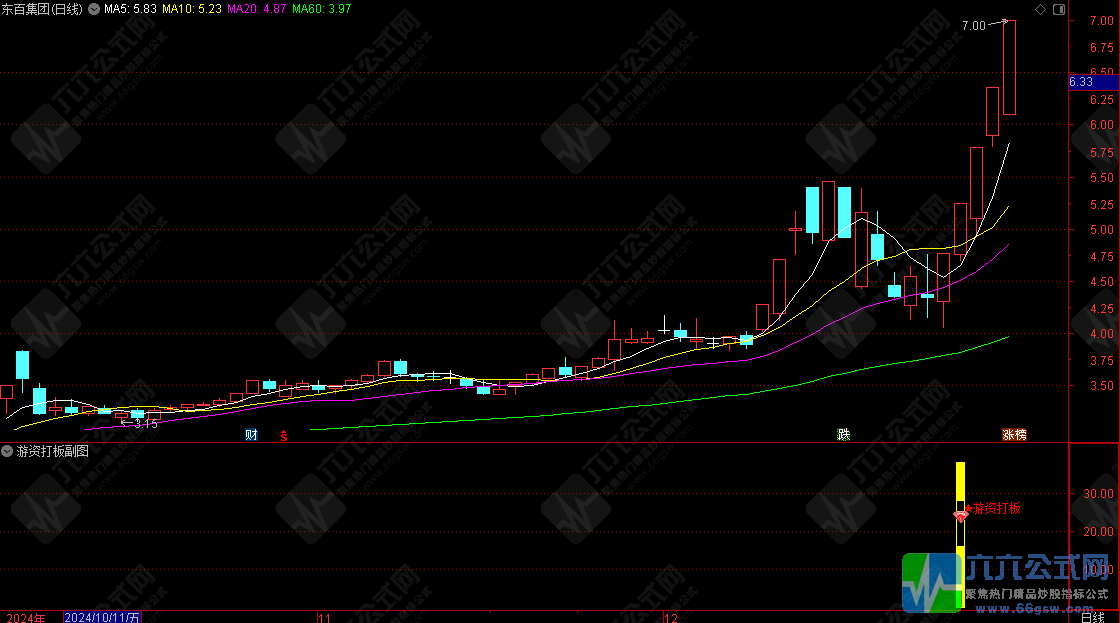Click the 财 financial marker on the chart
Image resolution: width=1120 pixels, height=623 pixels.
[251, 435]
